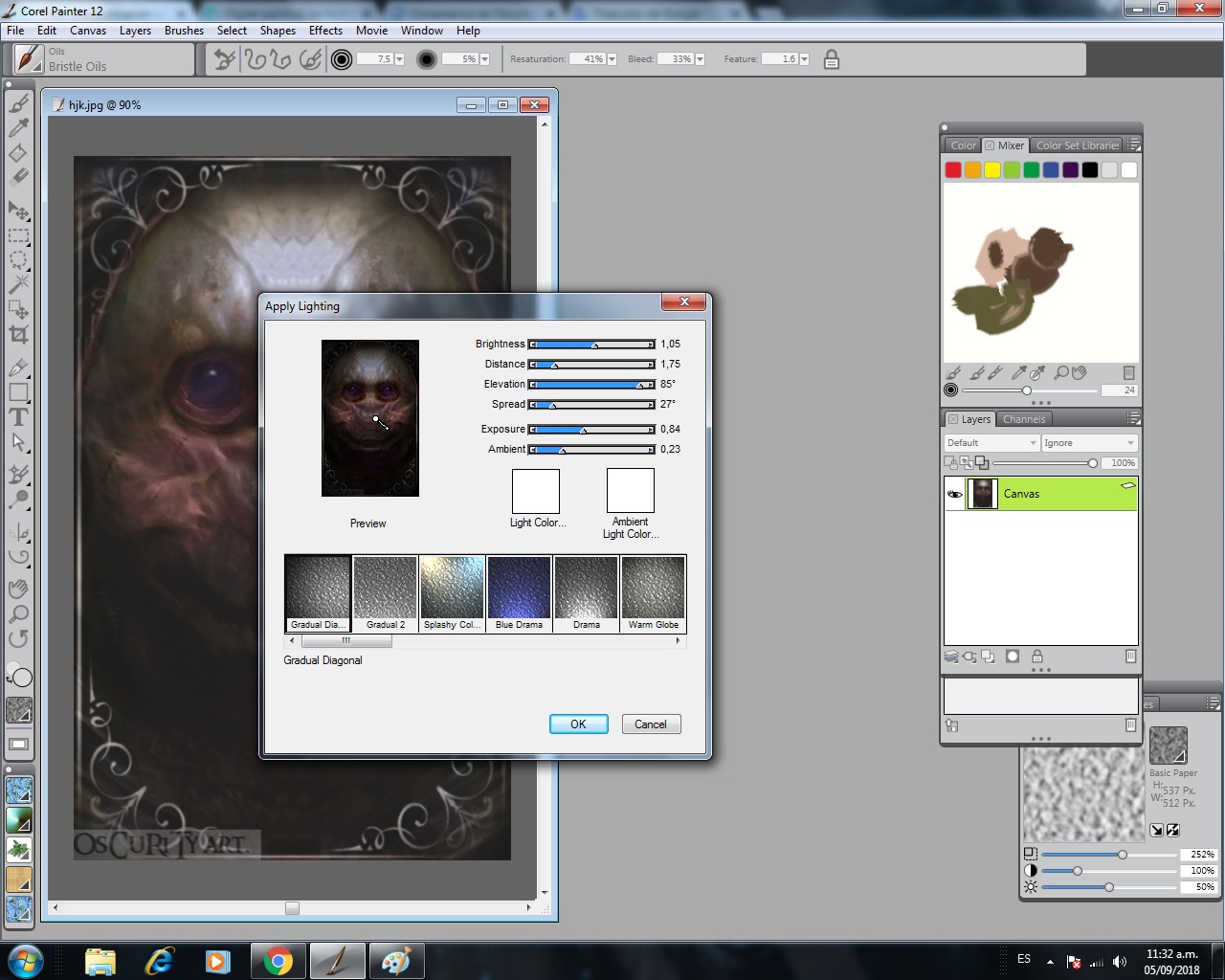Click the Mixer panel trash icon
Viewport: 1225px width, 980px height.
click(1128, 372)
